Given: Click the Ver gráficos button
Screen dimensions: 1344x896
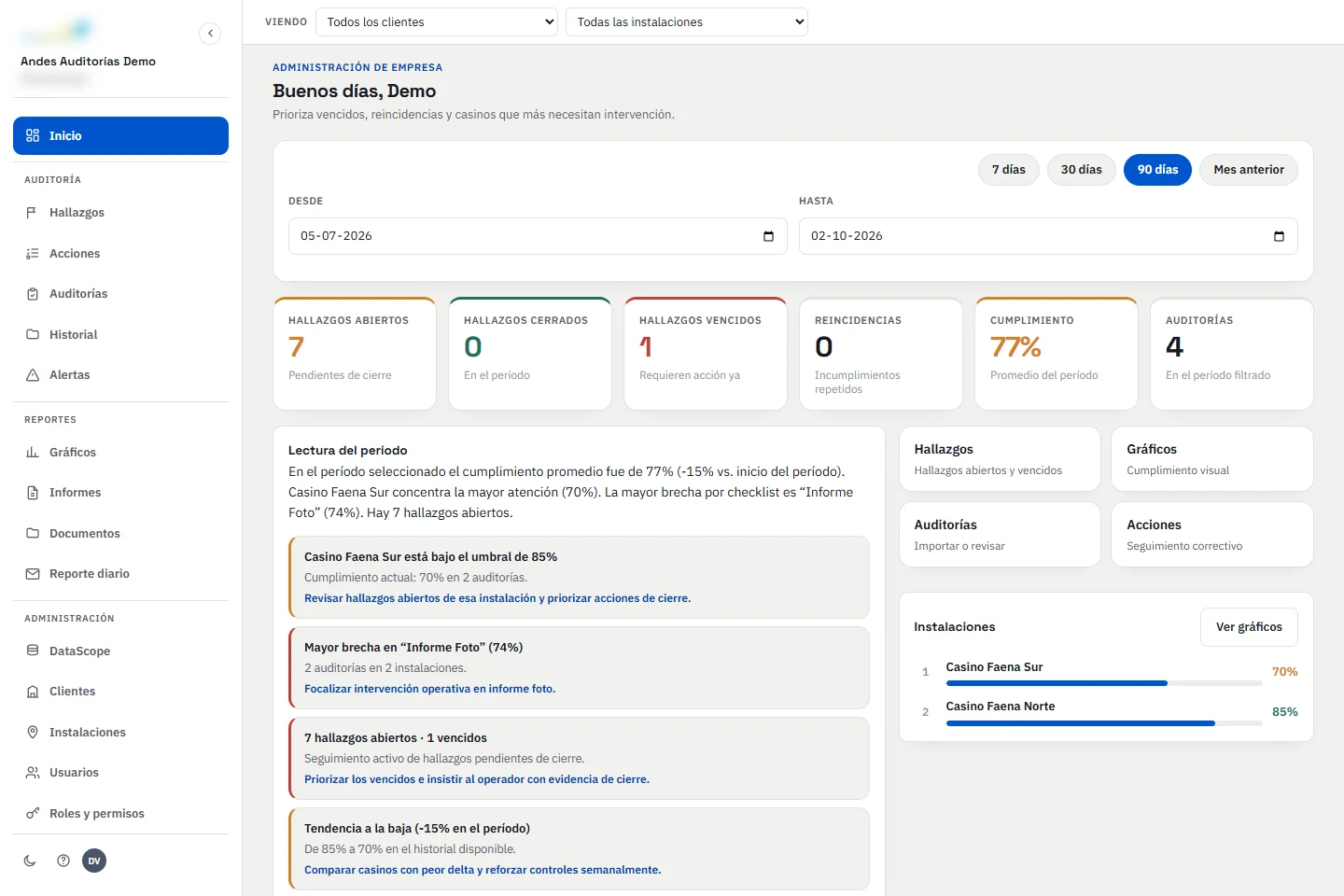Looking at the screenshot, I should click(x=1249, y=627).
